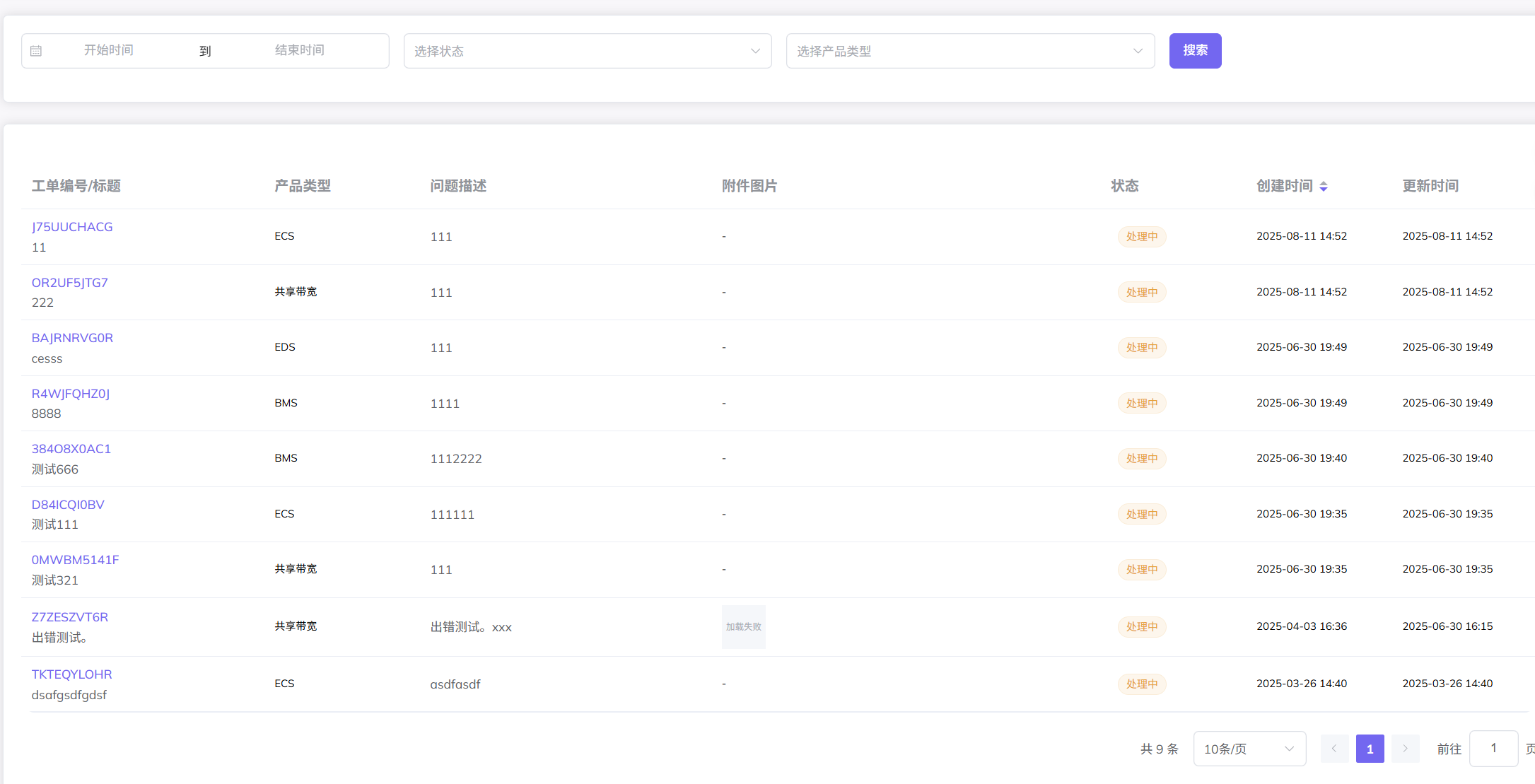Click the next page arrow
Screen dimensions: 1535x784
pyautogui.click(x=1405, y=749)
